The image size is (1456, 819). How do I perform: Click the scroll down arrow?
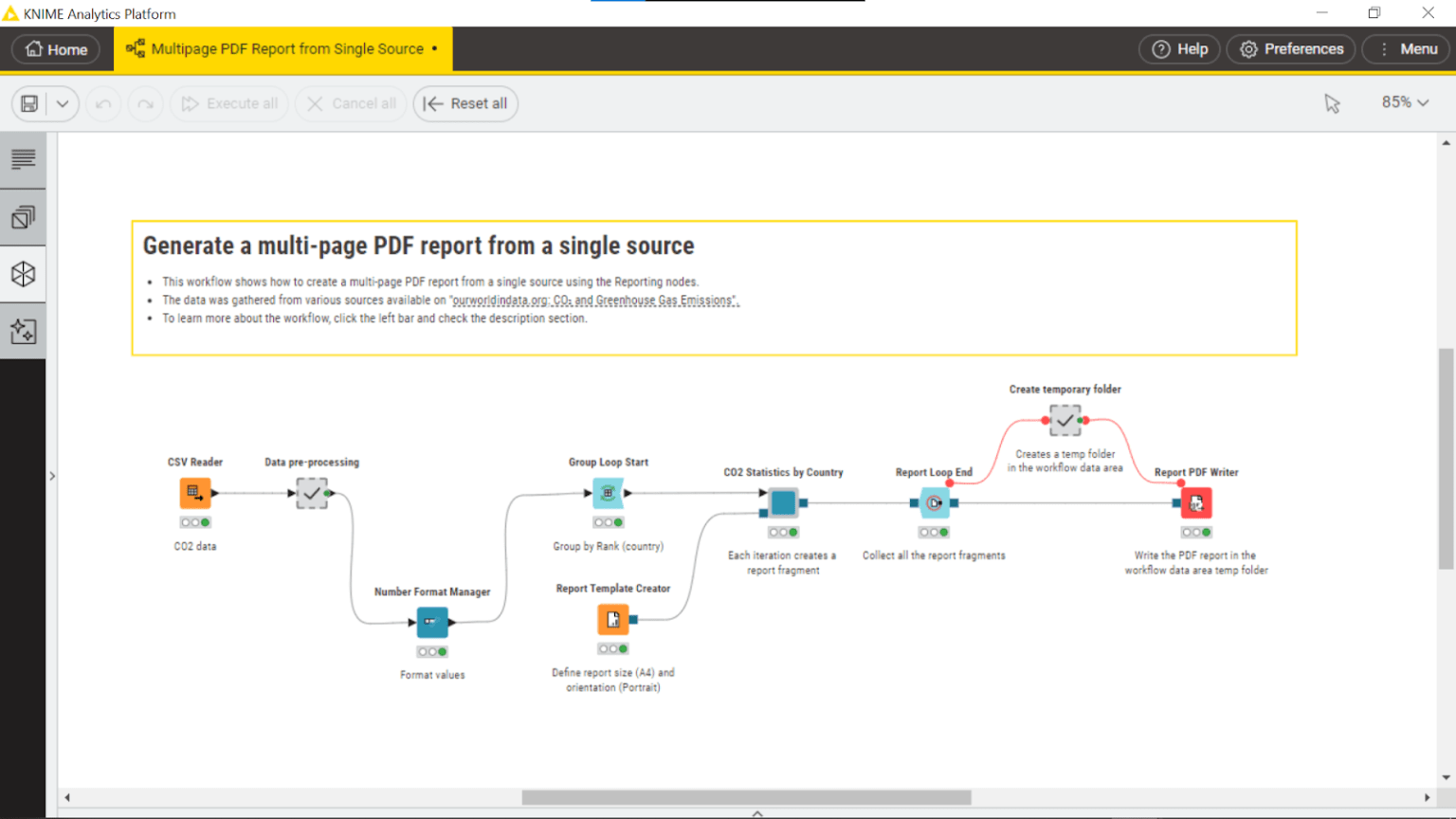tap(1446, 777)
